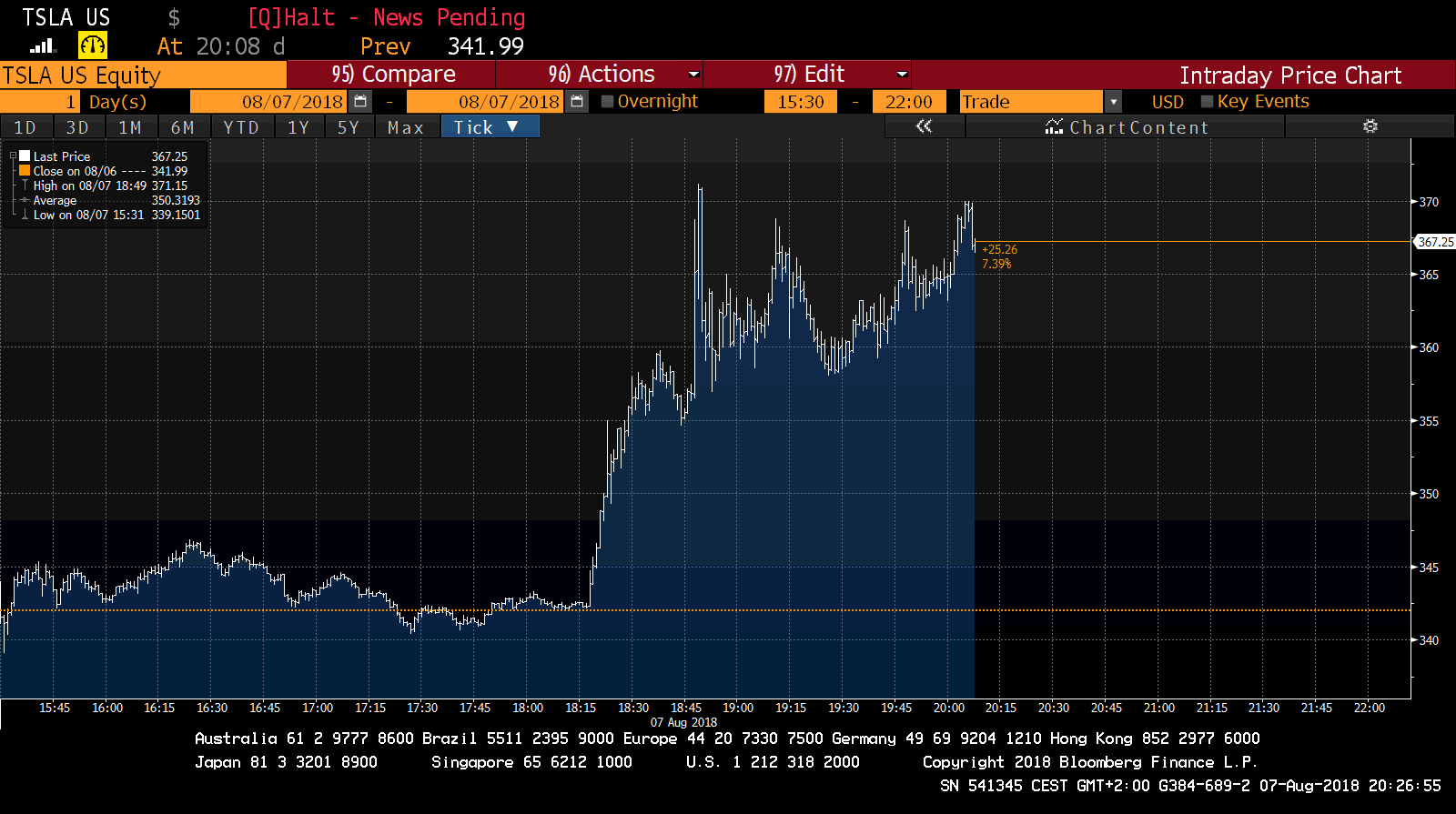The height and width of the screenshot is (814, 1456).
Task: Select the Max range tab
Action: (x=406, y=127)
